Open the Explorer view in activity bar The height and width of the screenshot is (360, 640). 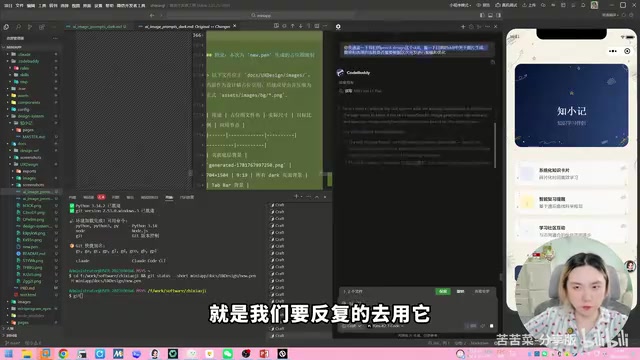point(6,27)
